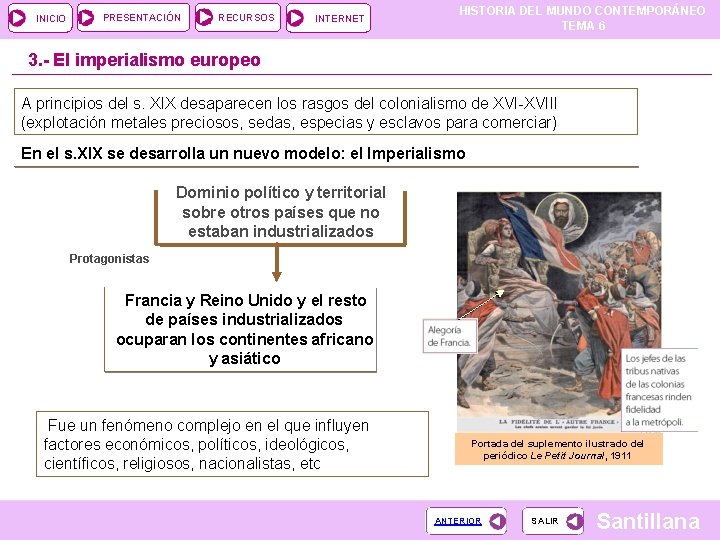720x540 pixels.
Task: Click the back arrow icon beside ANTERIOR
Action: pyautogui.click(x=498, y=521)
